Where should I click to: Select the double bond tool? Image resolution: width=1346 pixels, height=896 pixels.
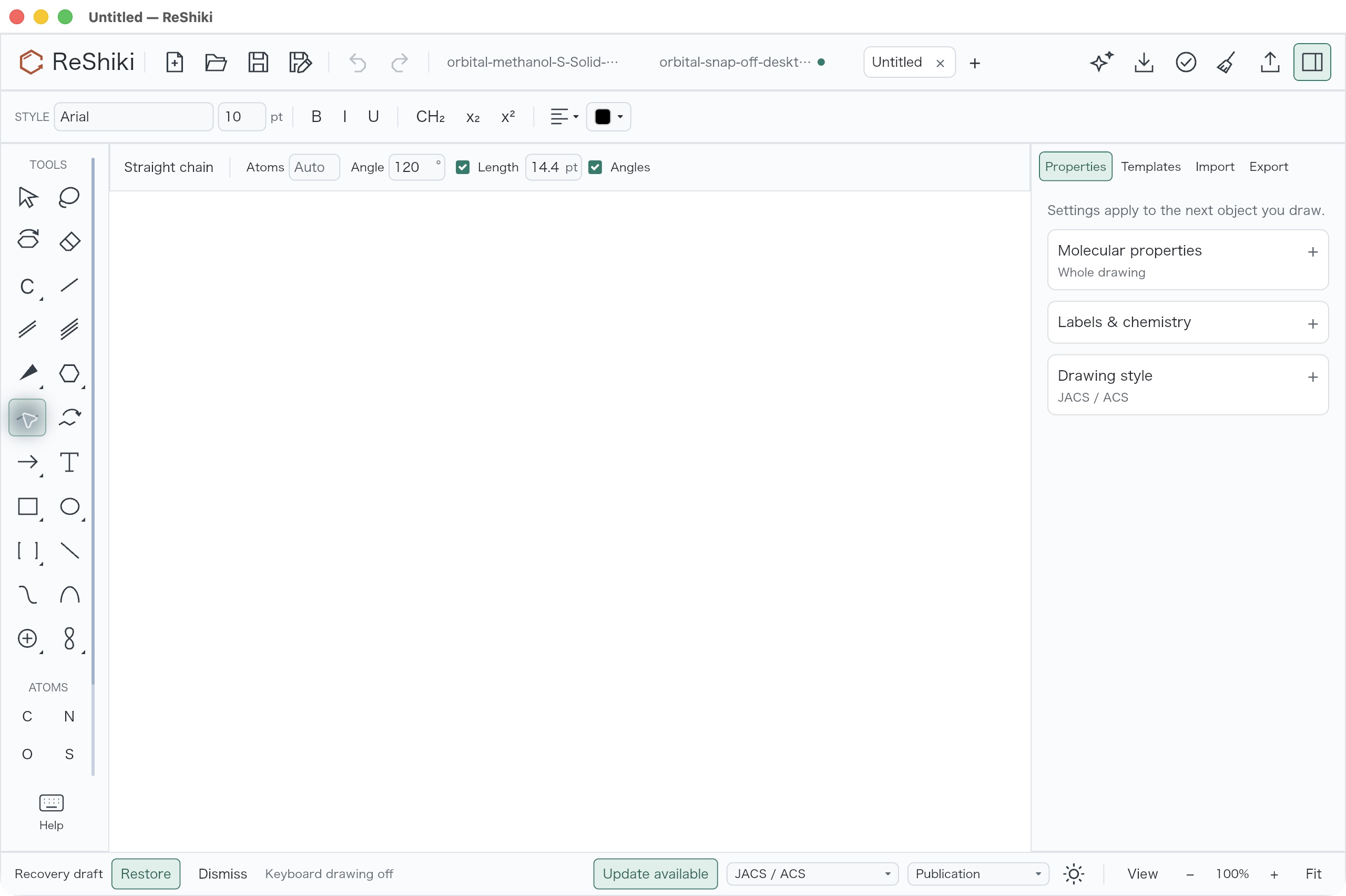click(x=27, y=329)
